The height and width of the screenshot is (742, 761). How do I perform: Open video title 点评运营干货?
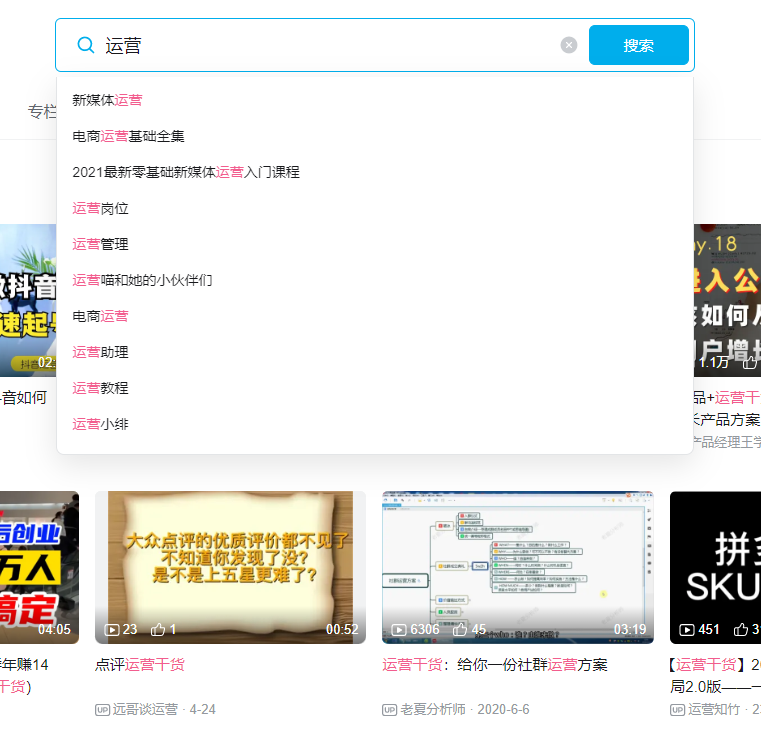[x=140, y=664]
